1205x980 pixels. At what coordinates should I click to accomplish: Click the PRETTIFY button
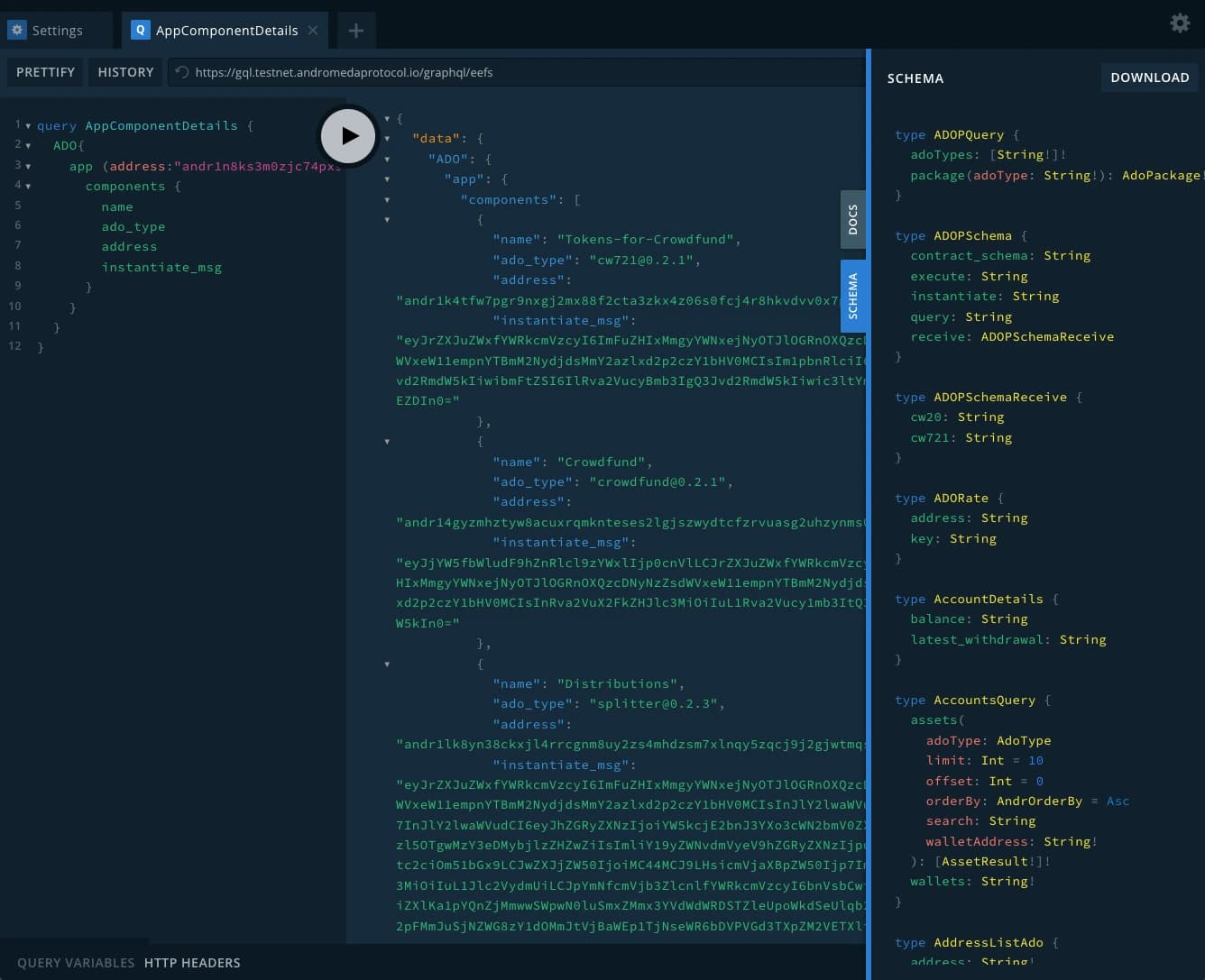coord(45,72)
